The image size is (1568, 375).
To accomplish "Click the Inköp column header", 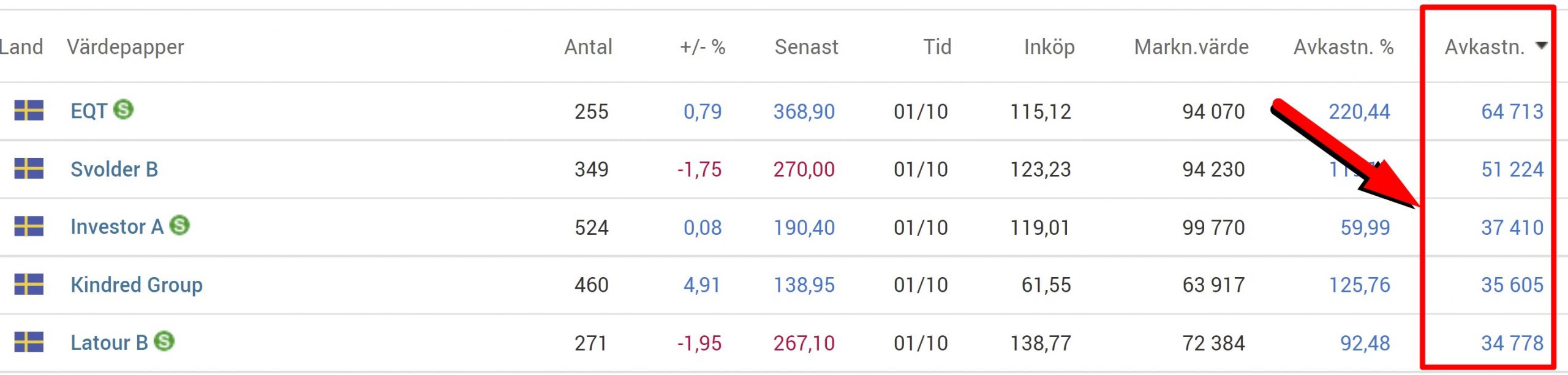I will (1049, 47).
